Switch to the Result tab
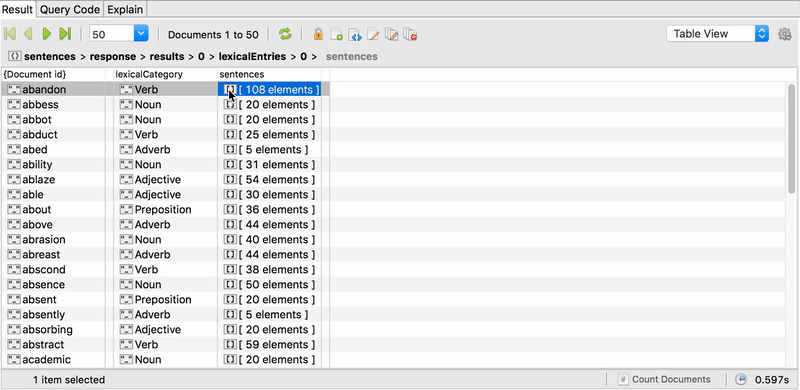This screenshot has height=390, width=800. [17, 9]
